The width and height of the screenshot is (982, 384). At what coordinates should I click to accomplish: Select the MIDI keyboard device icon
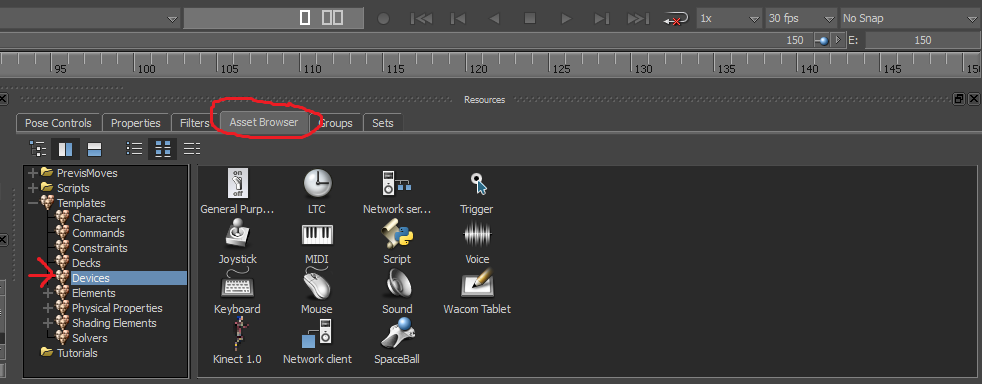click(318, 235)
